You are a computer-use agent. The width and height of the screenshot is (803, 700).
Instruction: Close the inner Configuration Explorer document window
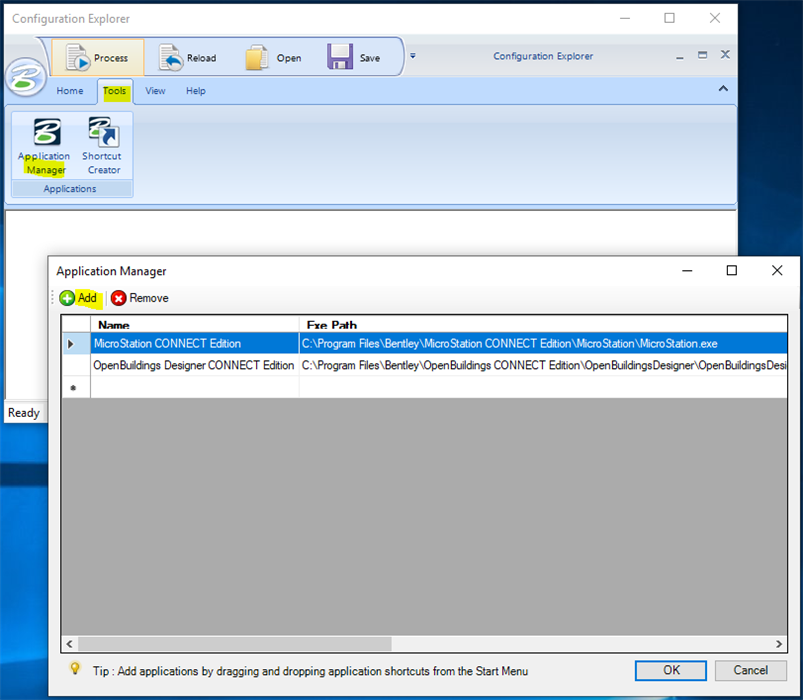(x=725, y=54)
